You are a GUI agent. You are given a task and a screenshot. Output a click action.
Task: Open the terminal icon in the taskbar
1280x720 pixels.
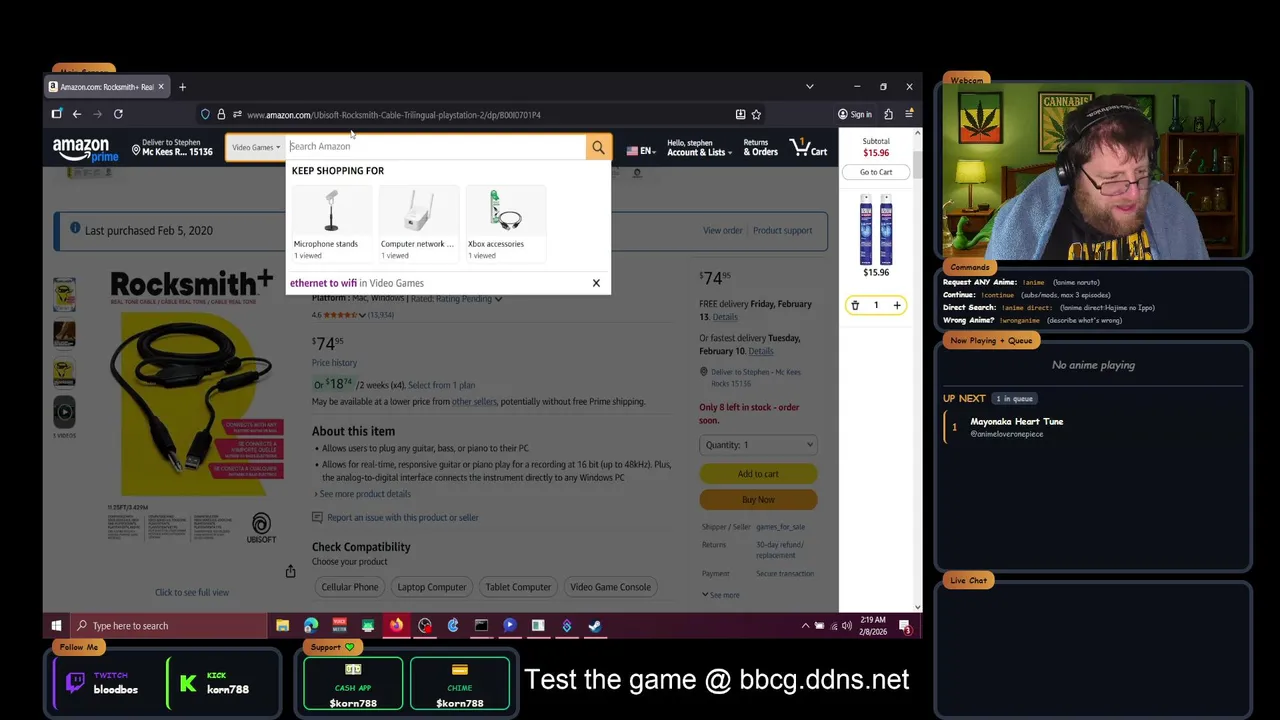pyautogui.click(x=481, y=626)
